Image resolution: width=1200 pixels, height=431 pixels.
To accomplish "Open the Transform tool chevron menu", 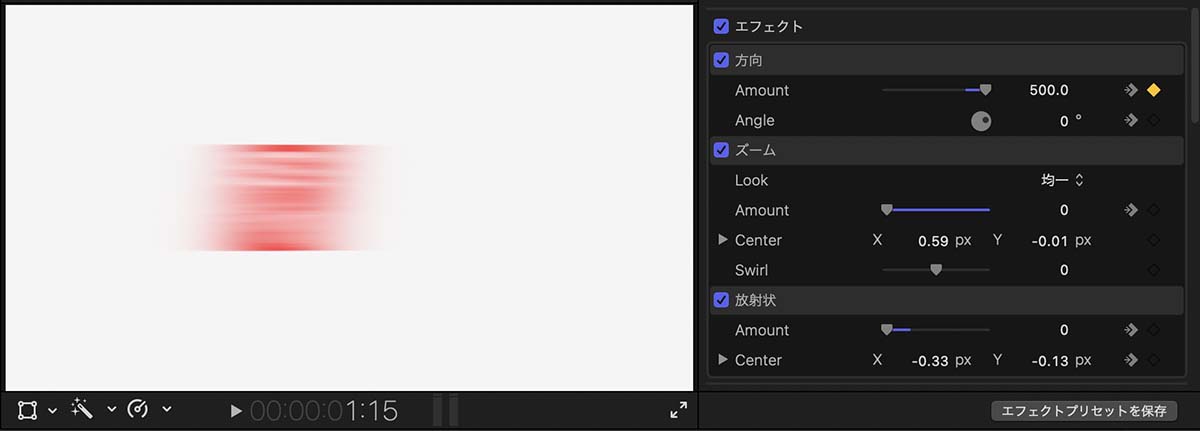I will click(52, 410).
